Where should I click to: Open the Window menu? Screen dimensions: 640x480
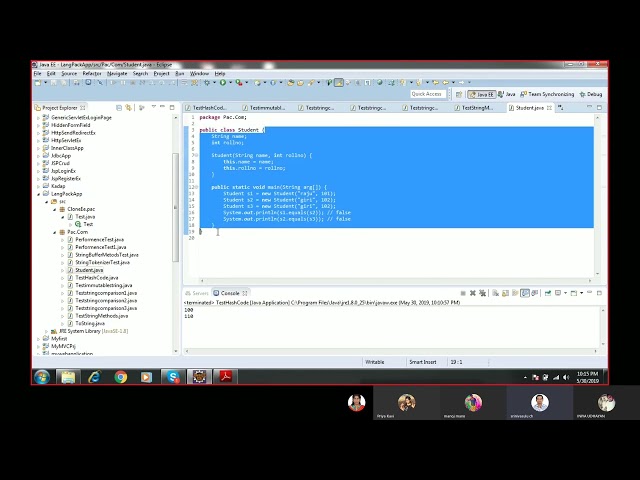coord(199,73)
